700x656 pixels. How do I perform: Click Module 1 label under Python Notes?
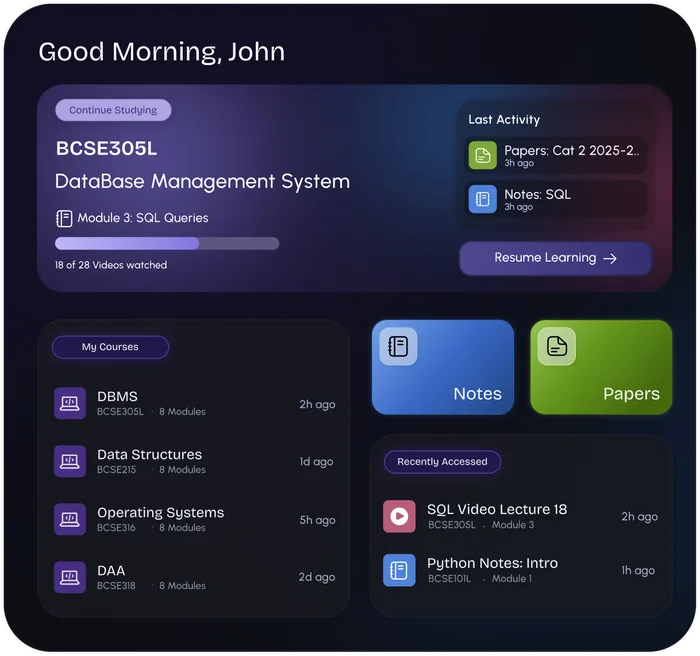(x=512, y=579)
